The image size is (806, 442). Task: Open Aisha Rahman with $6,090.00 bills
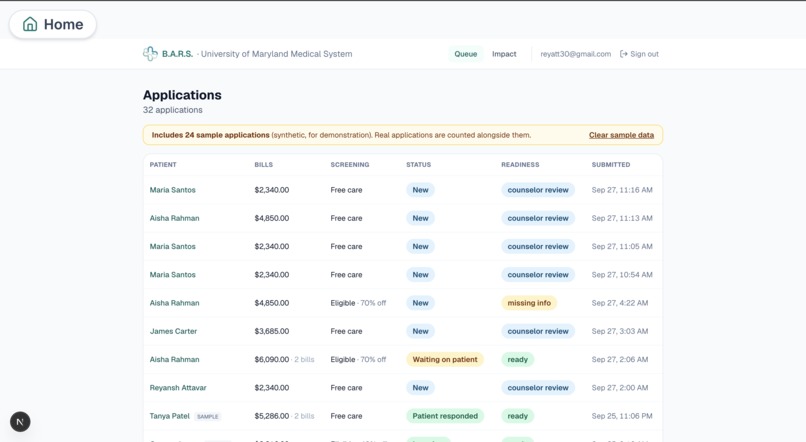click(x=174, y=359)
